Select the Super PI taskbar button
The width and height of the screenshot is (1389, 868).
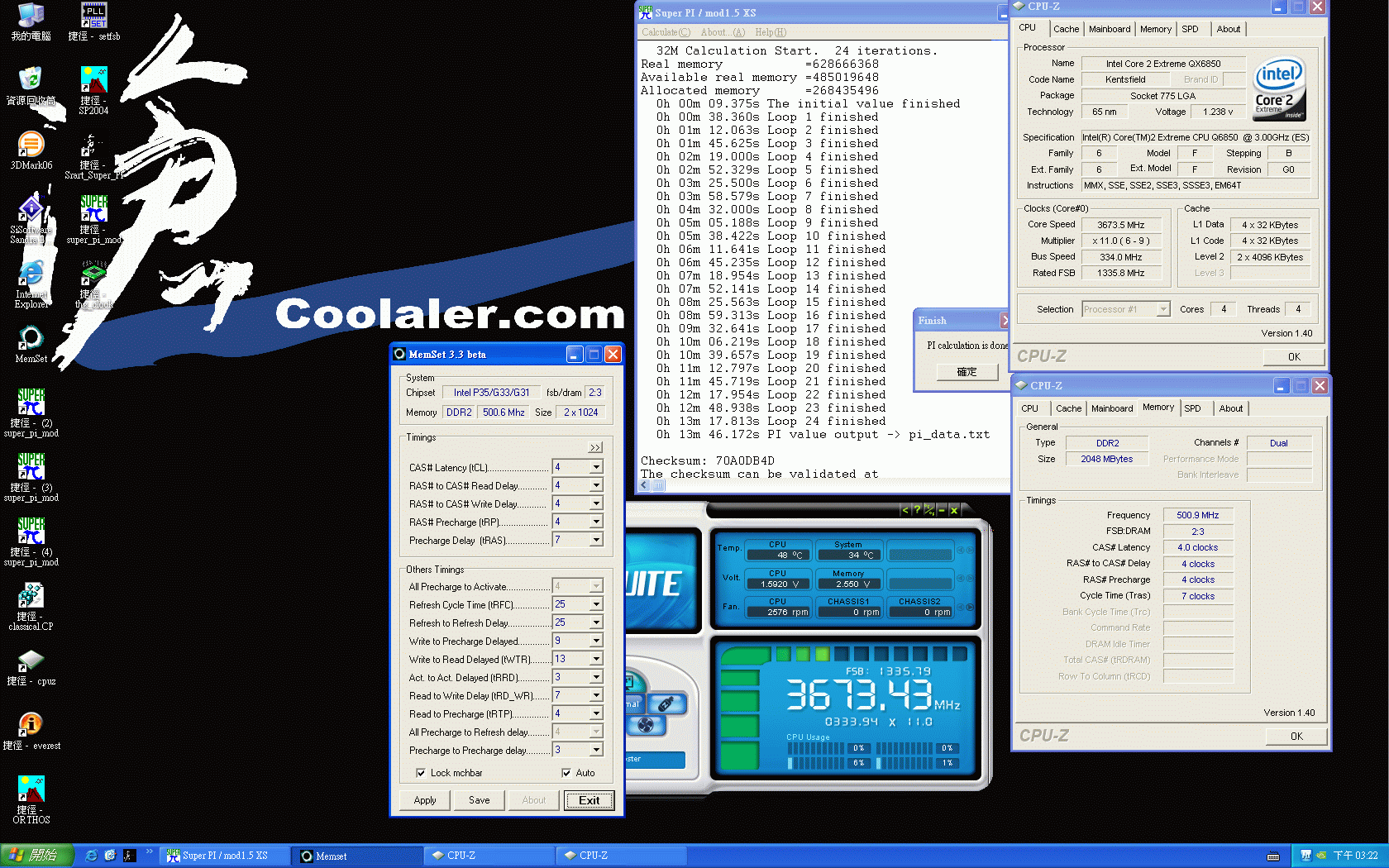pyautogui.click(x=225, y=856)
